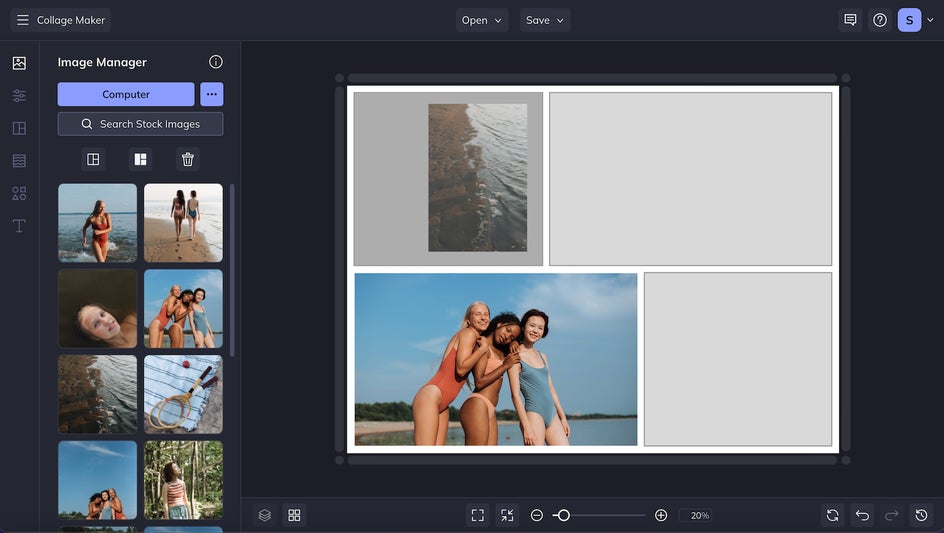944x533 pixels.
Task: Open the Image Manager sidebar icon
Action: point(19,63)
